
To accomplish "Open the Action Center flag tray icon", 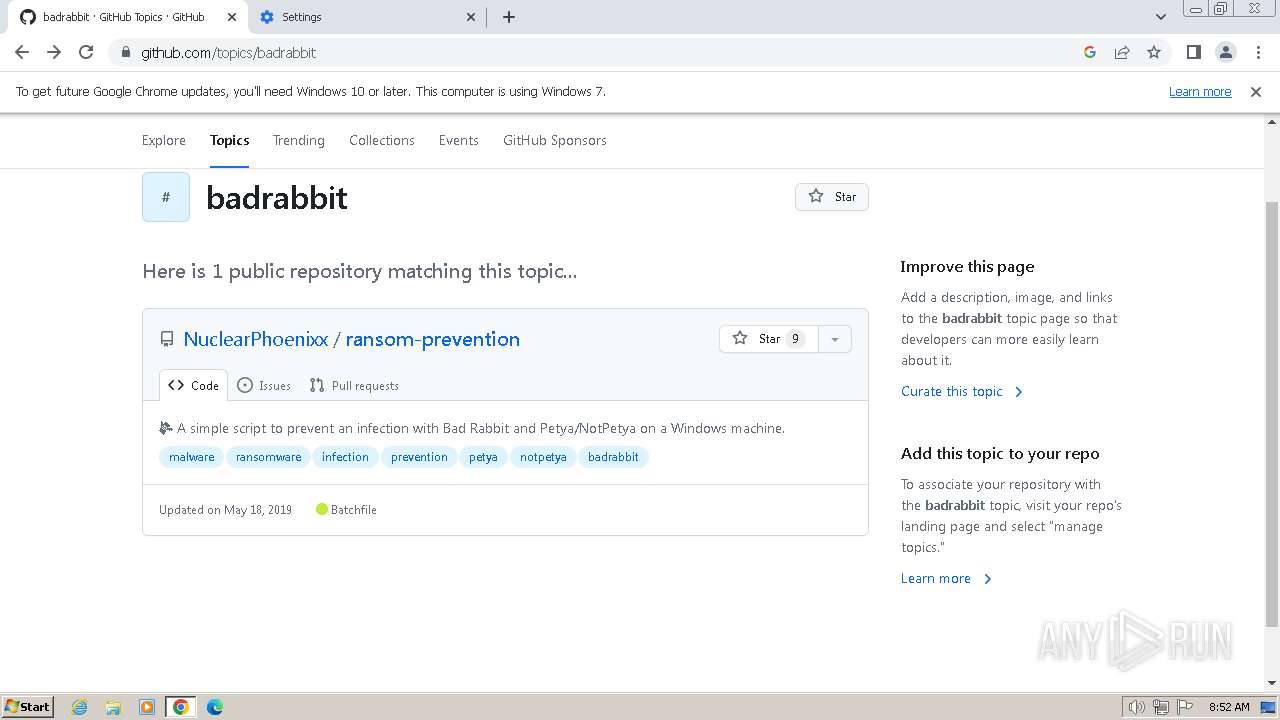I will pos(1185,707).
